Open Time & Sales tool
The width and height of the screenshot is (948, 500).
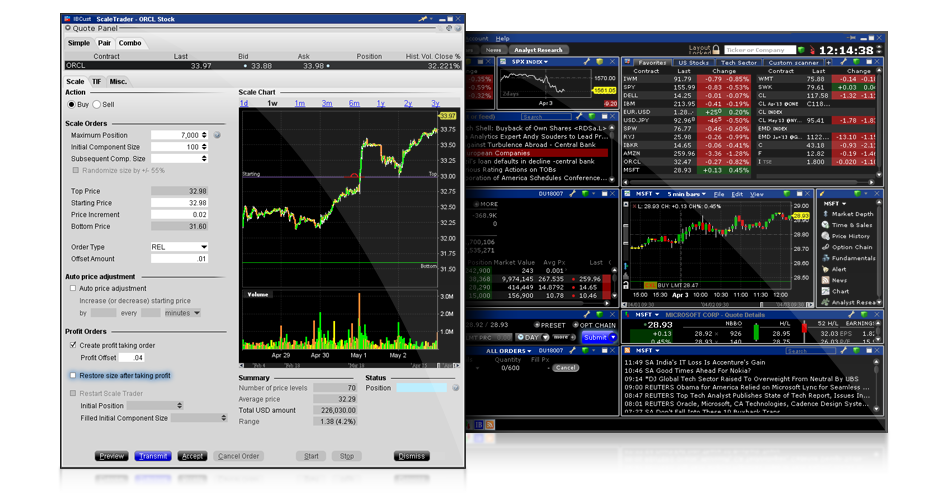(848, 225)
